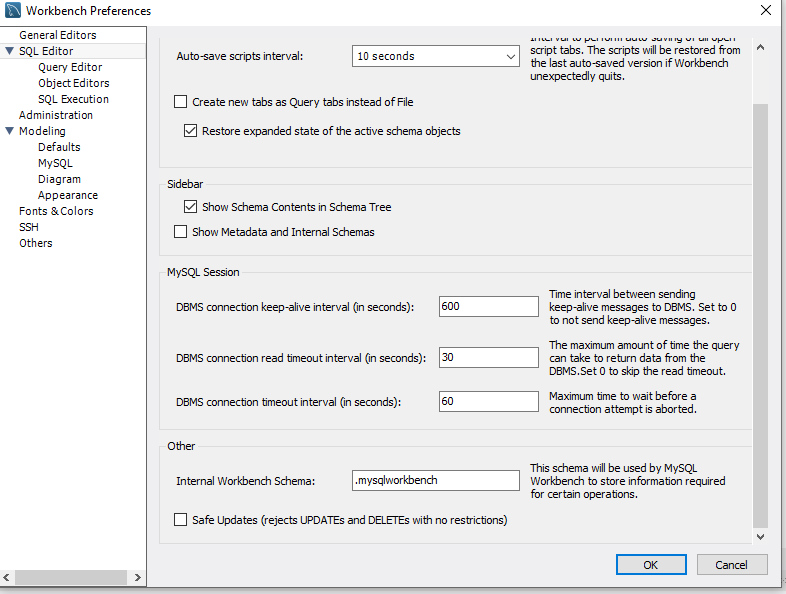Open Administration preferences
Viewport: 786px width, 594px height.
56,115
